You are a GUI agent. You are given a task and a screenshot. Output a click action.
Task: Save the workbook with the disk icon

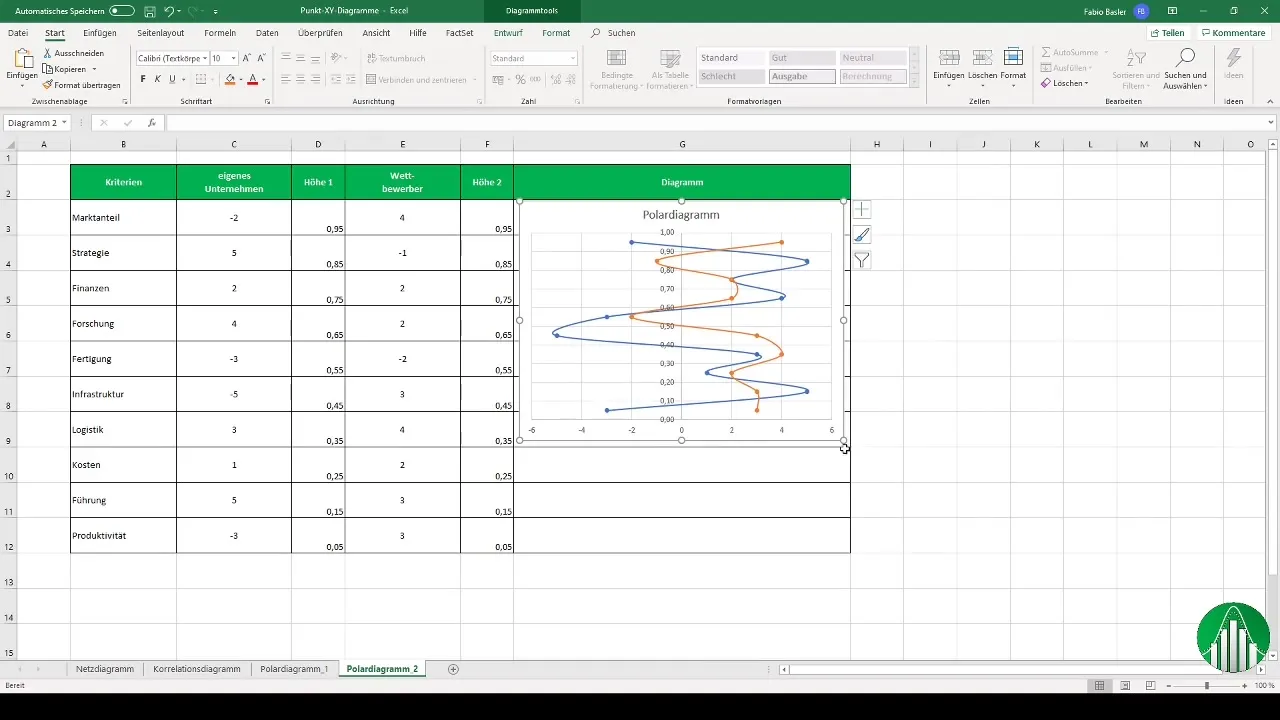149,10
